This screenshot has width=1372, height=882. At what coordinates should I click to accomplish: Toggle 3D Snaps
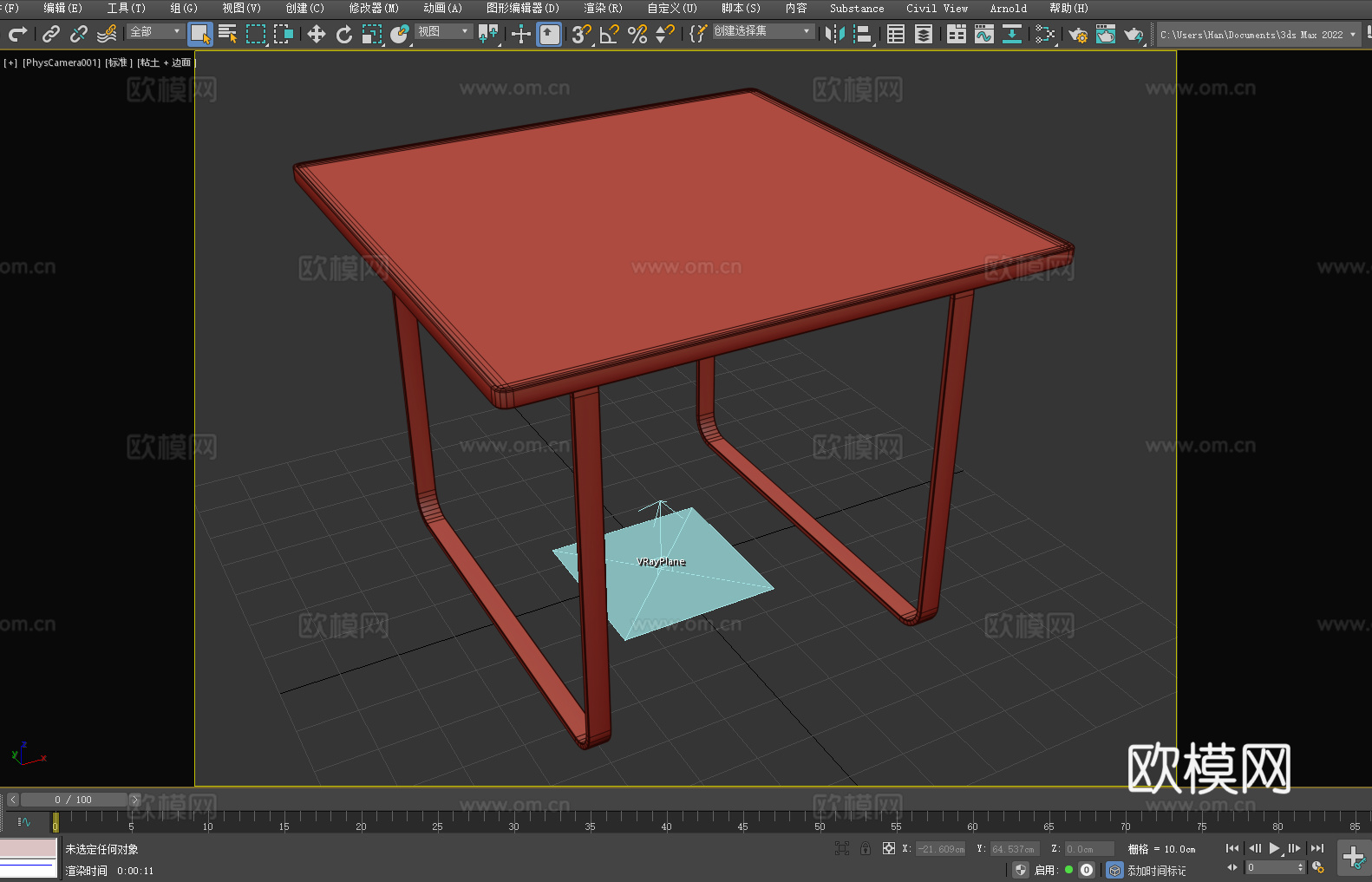click(582, 34)
